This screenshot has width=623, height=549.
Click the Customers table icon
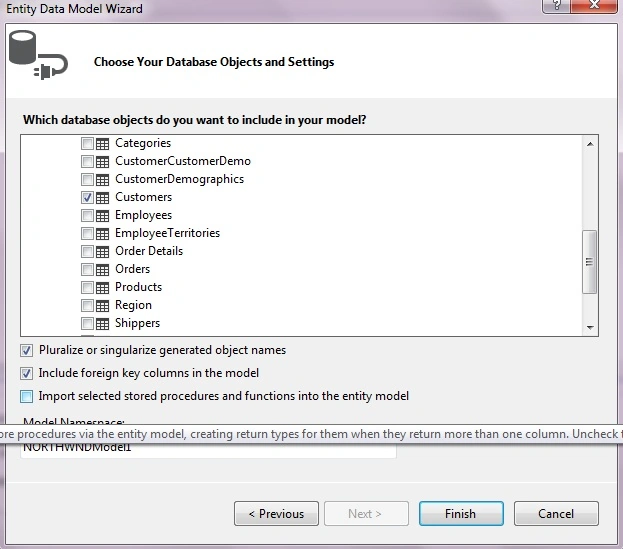pyautogui.click(x=103, y=197)
